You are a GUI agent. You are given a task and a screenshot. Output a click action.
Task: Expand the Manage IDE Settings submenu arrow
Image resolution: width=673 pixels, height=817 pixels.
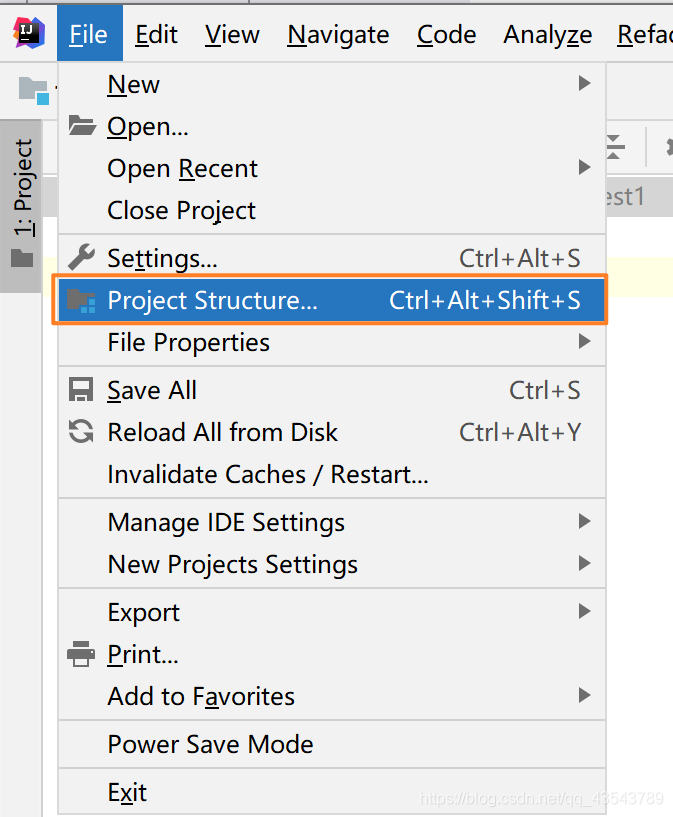tap(585, 522)
